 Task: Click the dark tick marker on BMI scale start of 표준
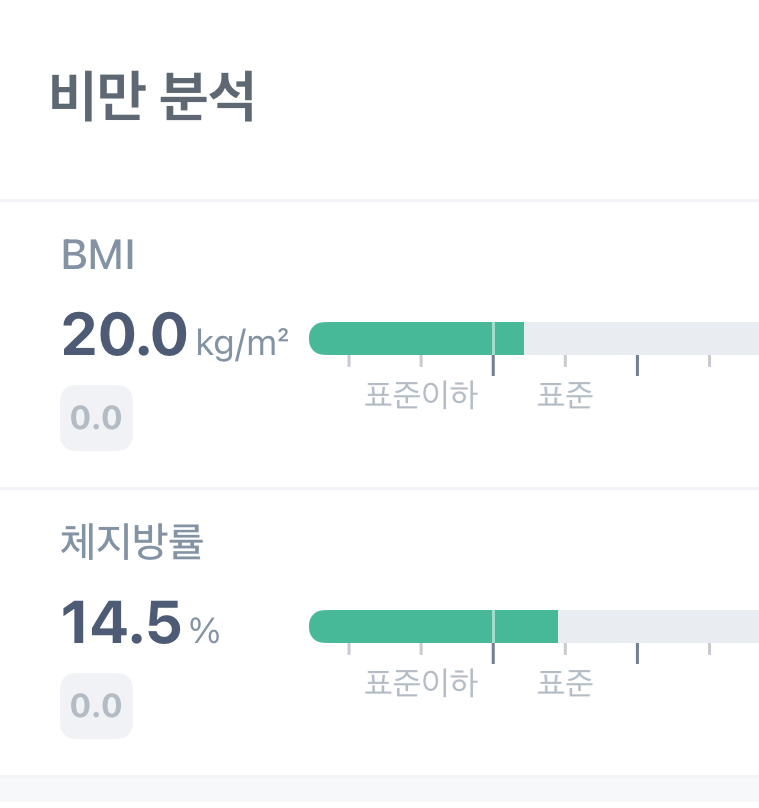pos(493,365)
